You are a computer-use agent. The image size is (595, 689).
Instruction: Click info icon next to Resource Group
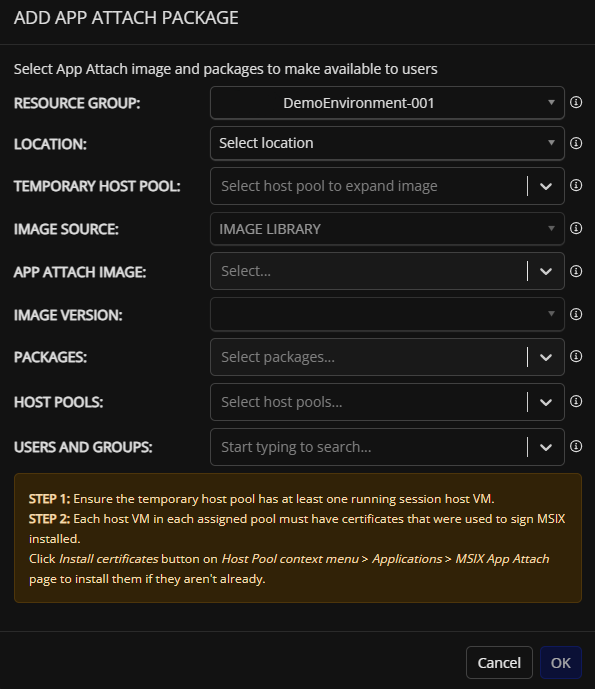click(576, 102)
